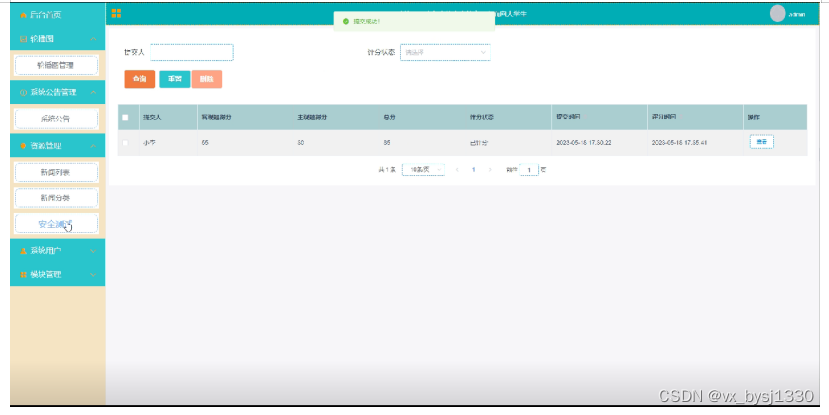Open the 10条/页 page size dropdown
This screenshot has height=415, width=829.
[423, 170]
